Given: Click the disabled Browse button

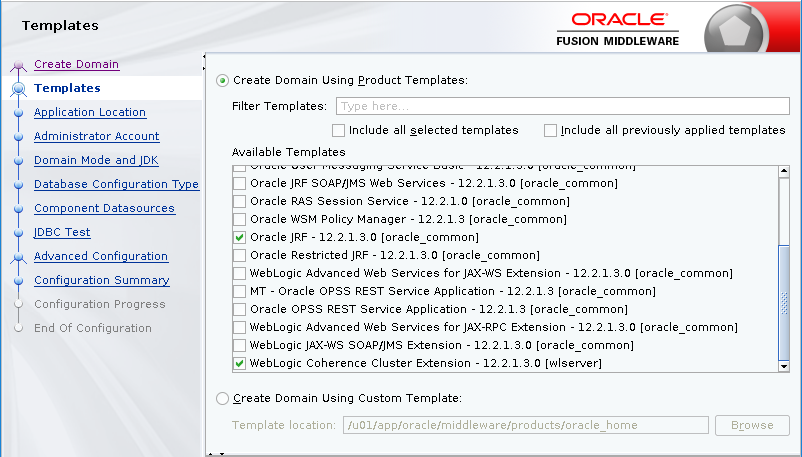Looking at the screenshot, I should click(x=751, y=425).
